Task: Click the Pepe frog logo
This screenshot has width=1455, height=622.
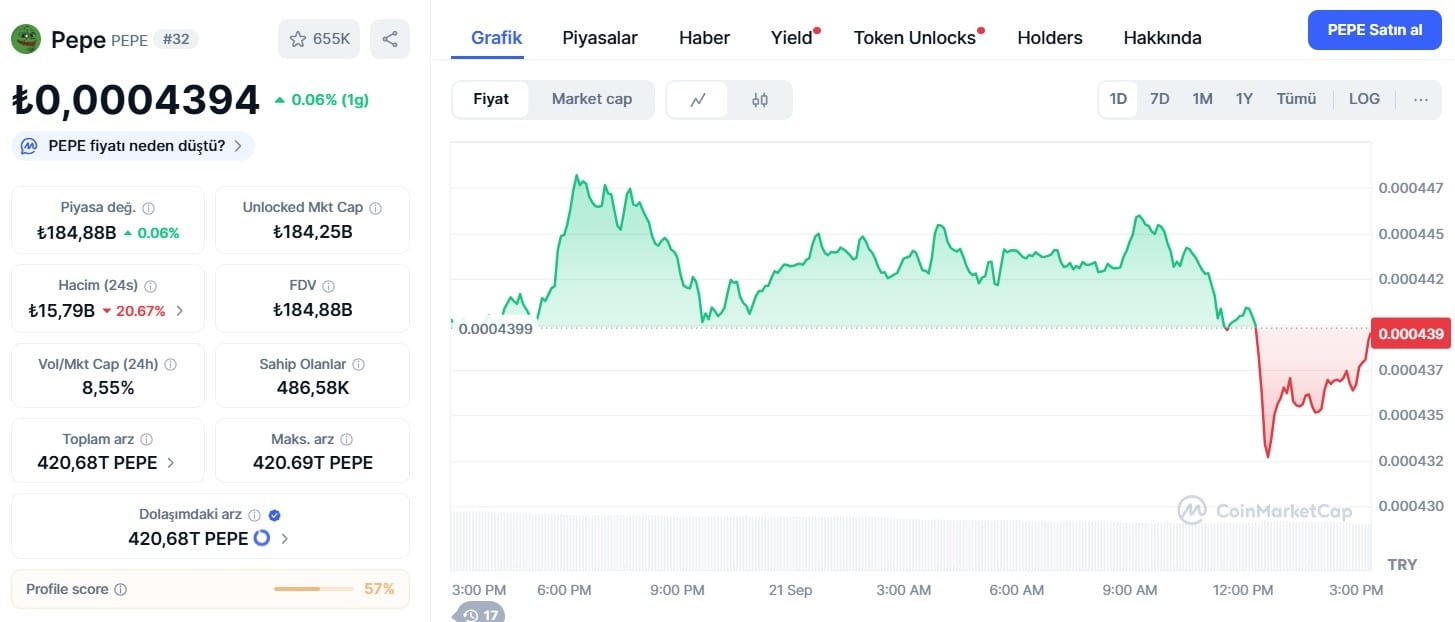Action: coord(25,39)
